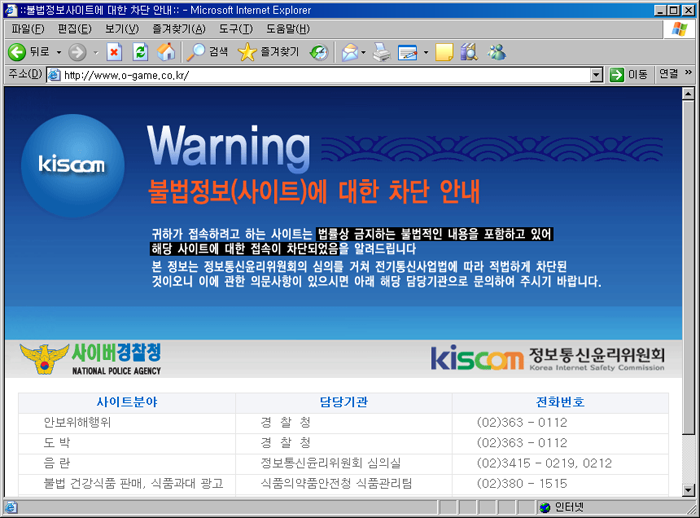Click the 담당기관 column header
Screen dimensions: 700x518
click(x=344, y=402)
